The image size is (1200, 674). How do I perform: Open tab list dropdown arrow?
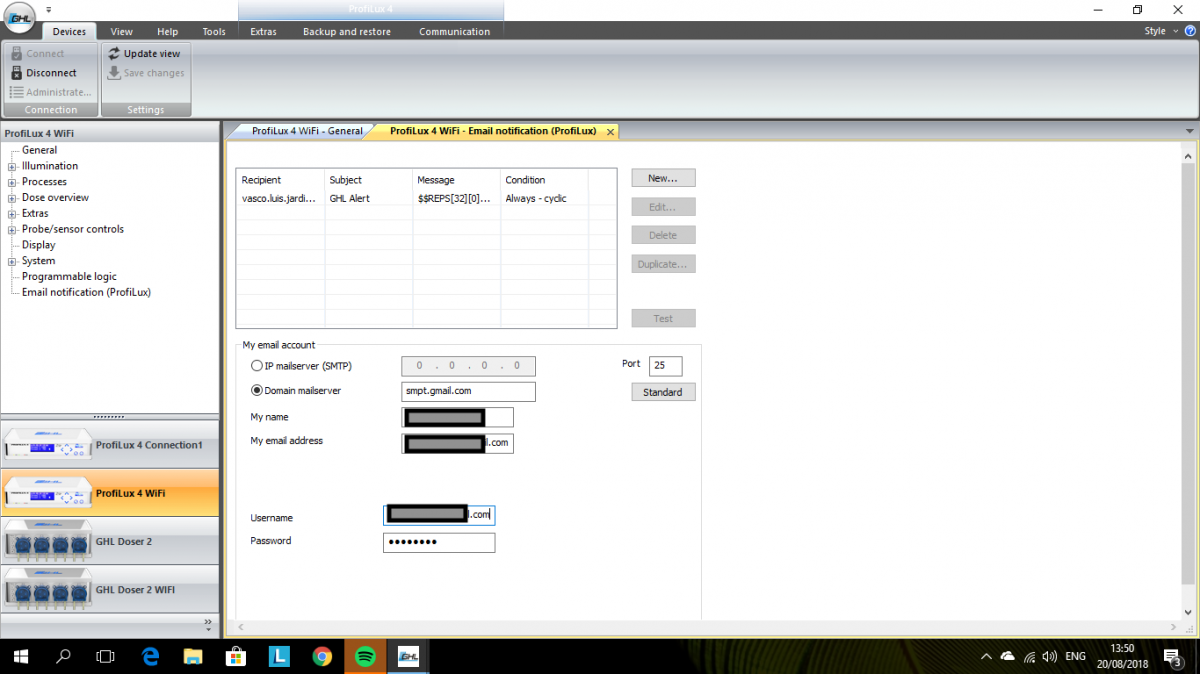coord(1189,131)
